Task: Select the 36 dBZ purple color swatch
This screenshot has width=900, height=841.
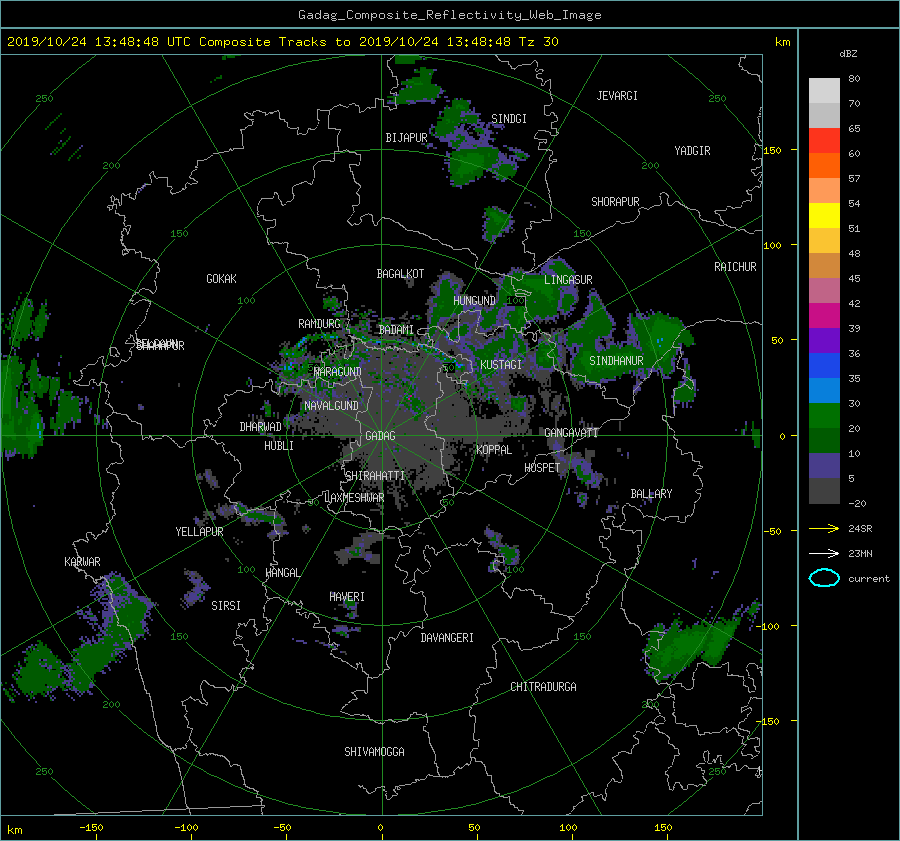Action: (824, 340)
